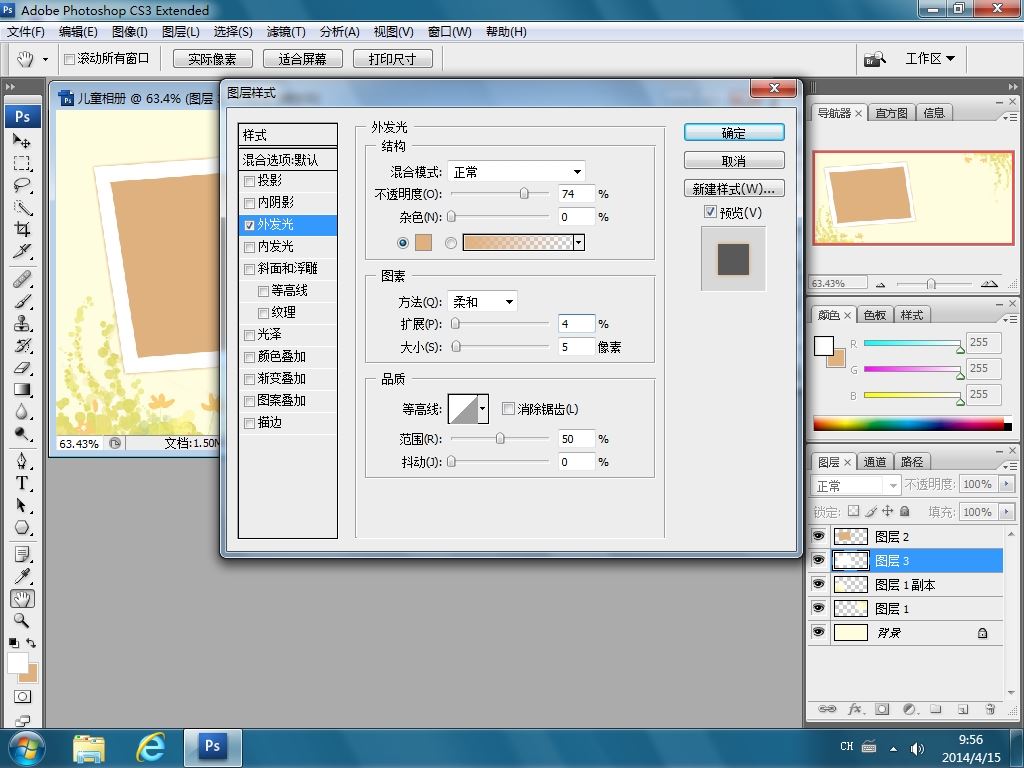This screenshot has height=768, width=1024.
Task: Confirm with the 确定 button
Action: pos(734,133)
